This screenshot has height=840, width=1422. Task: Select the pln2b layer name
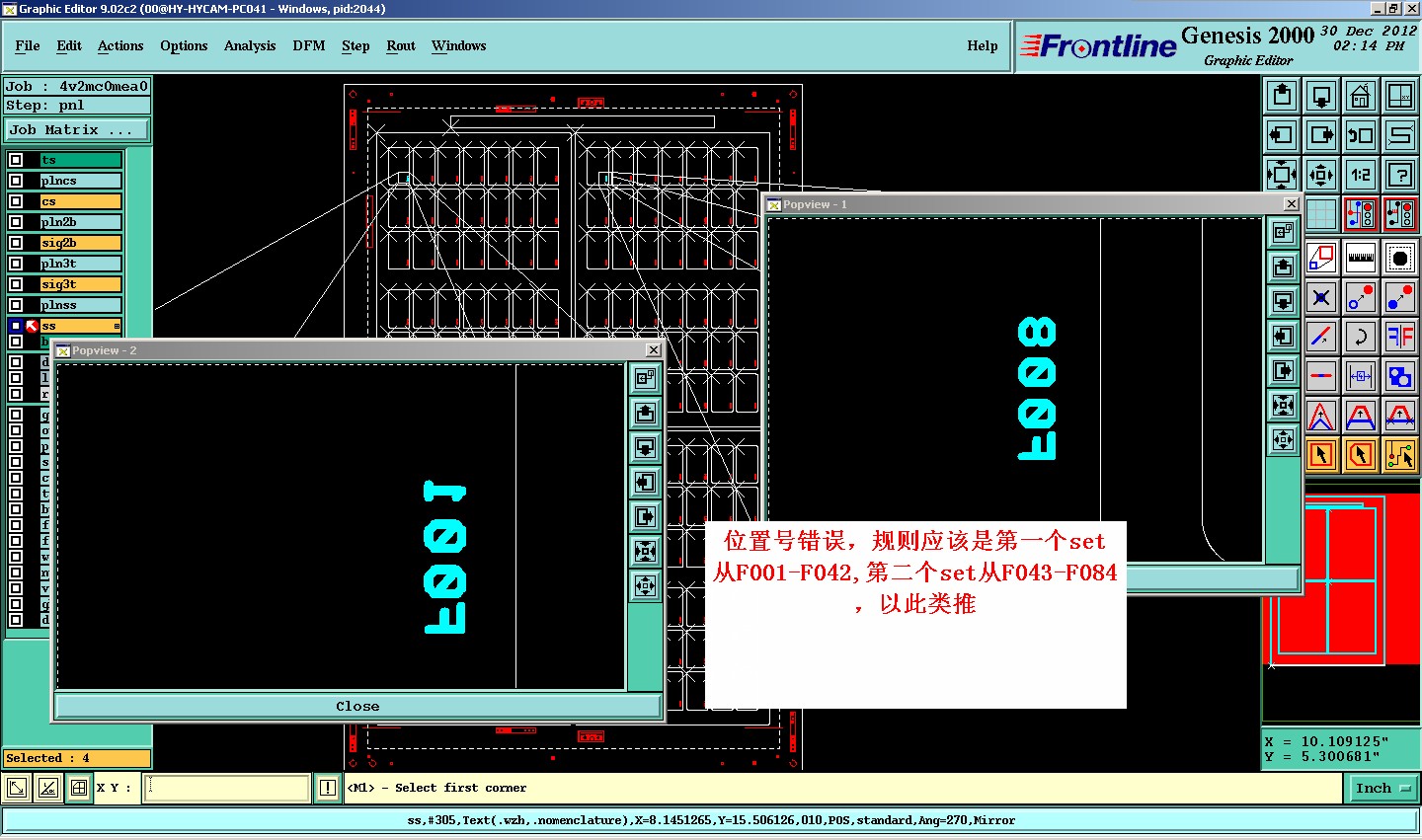(x=81, y=222)
